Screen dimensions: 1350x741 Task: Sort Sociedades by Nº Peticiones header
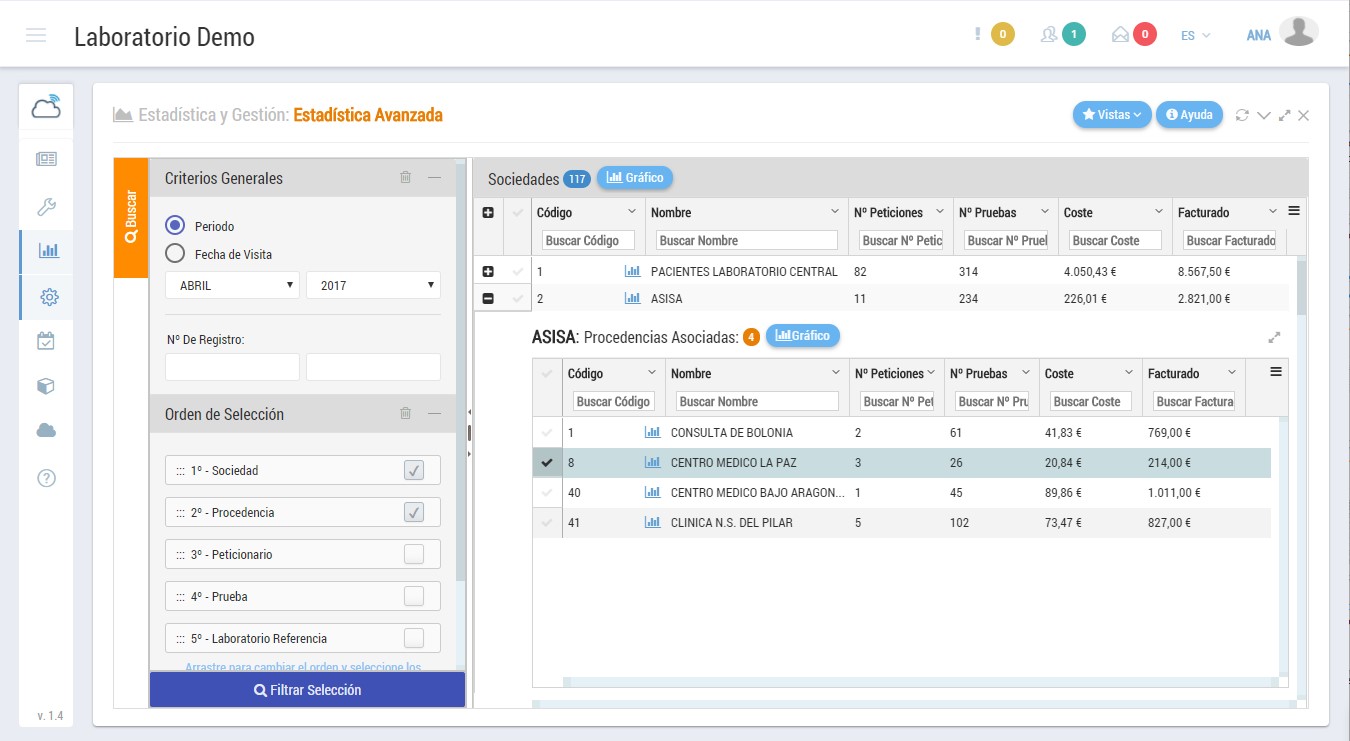point(888,212)
